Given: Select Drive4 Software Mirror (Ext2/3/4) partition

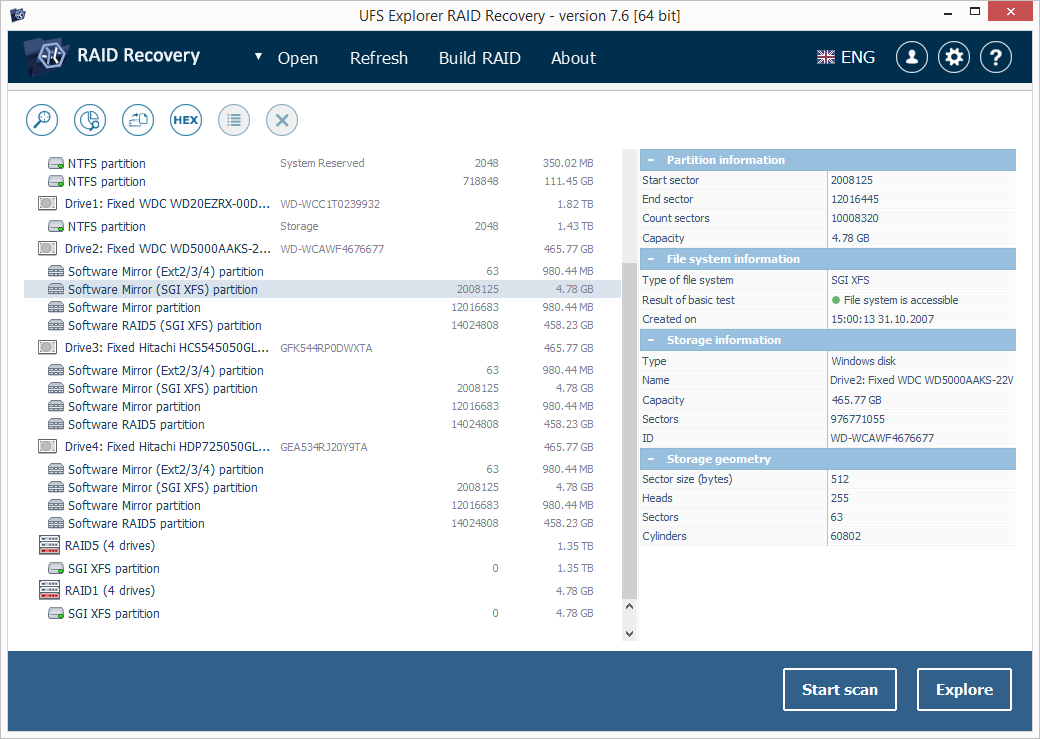Looking at the screenshot, I should [322, 469].
